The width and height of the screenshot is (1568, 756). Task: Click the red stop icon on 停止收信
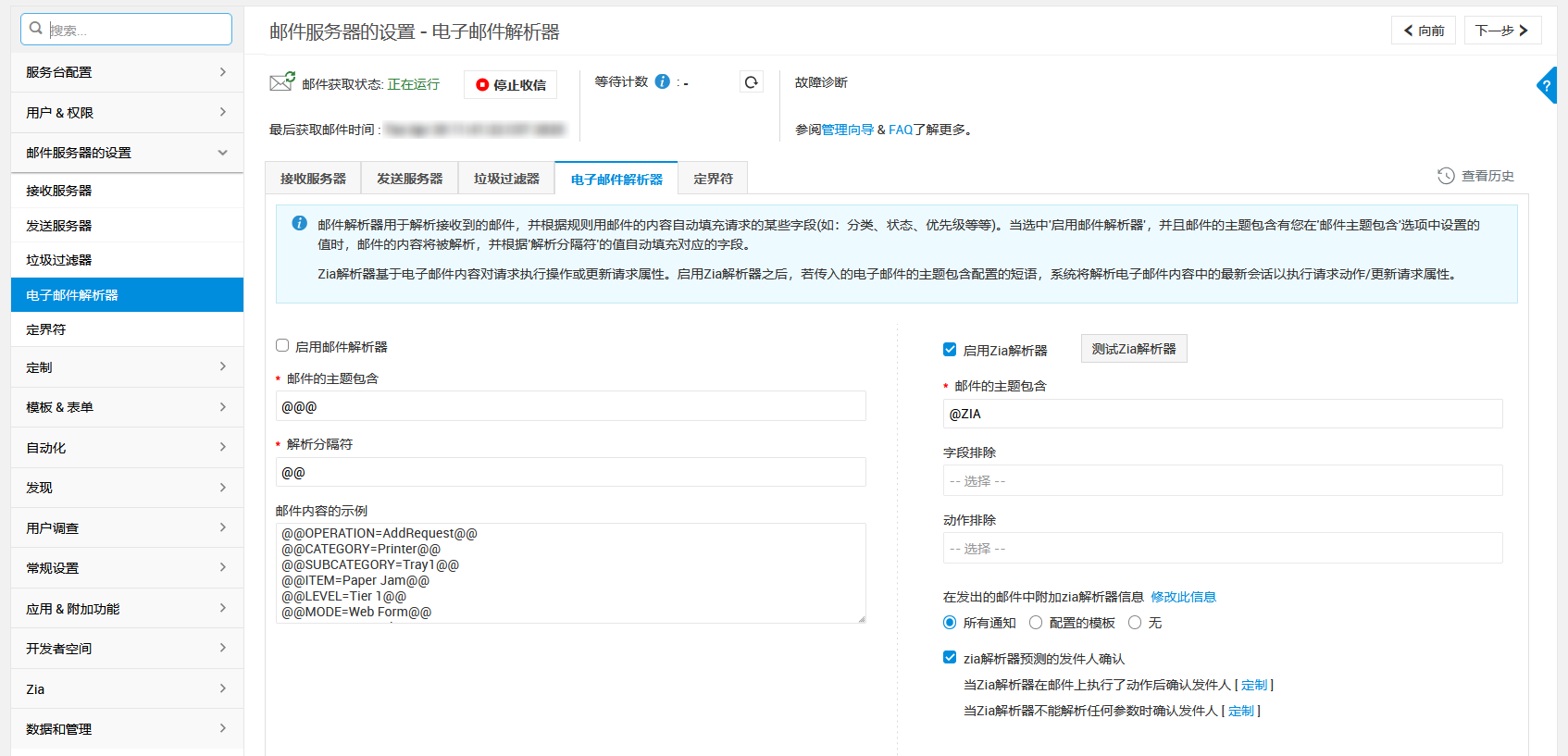click(x=481, y=85)
